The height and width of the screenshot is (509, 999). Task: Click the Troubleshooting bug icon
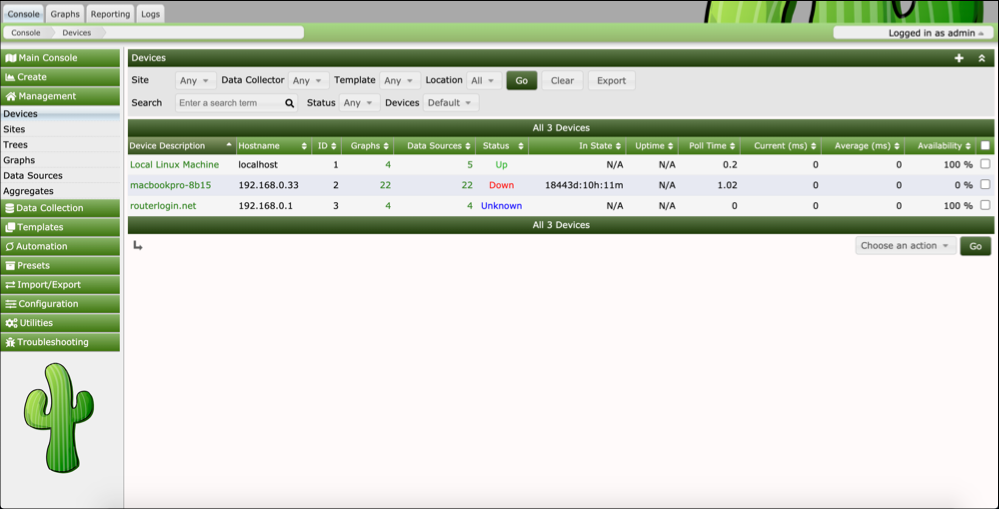[x=10, y=342]
